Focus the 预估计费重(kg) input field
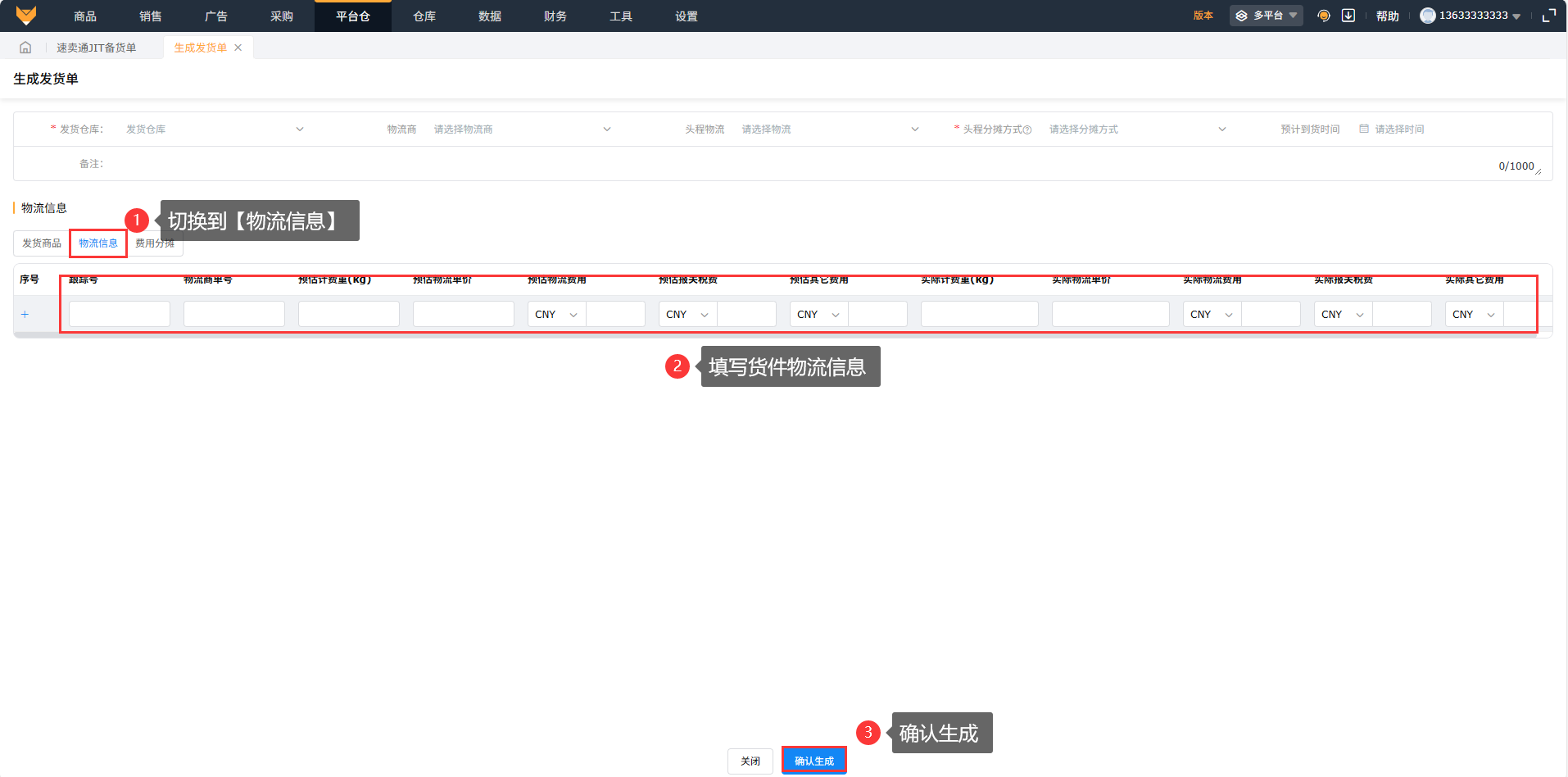Viewport: 1568px width, 777px height. click(x=349, y=315)
